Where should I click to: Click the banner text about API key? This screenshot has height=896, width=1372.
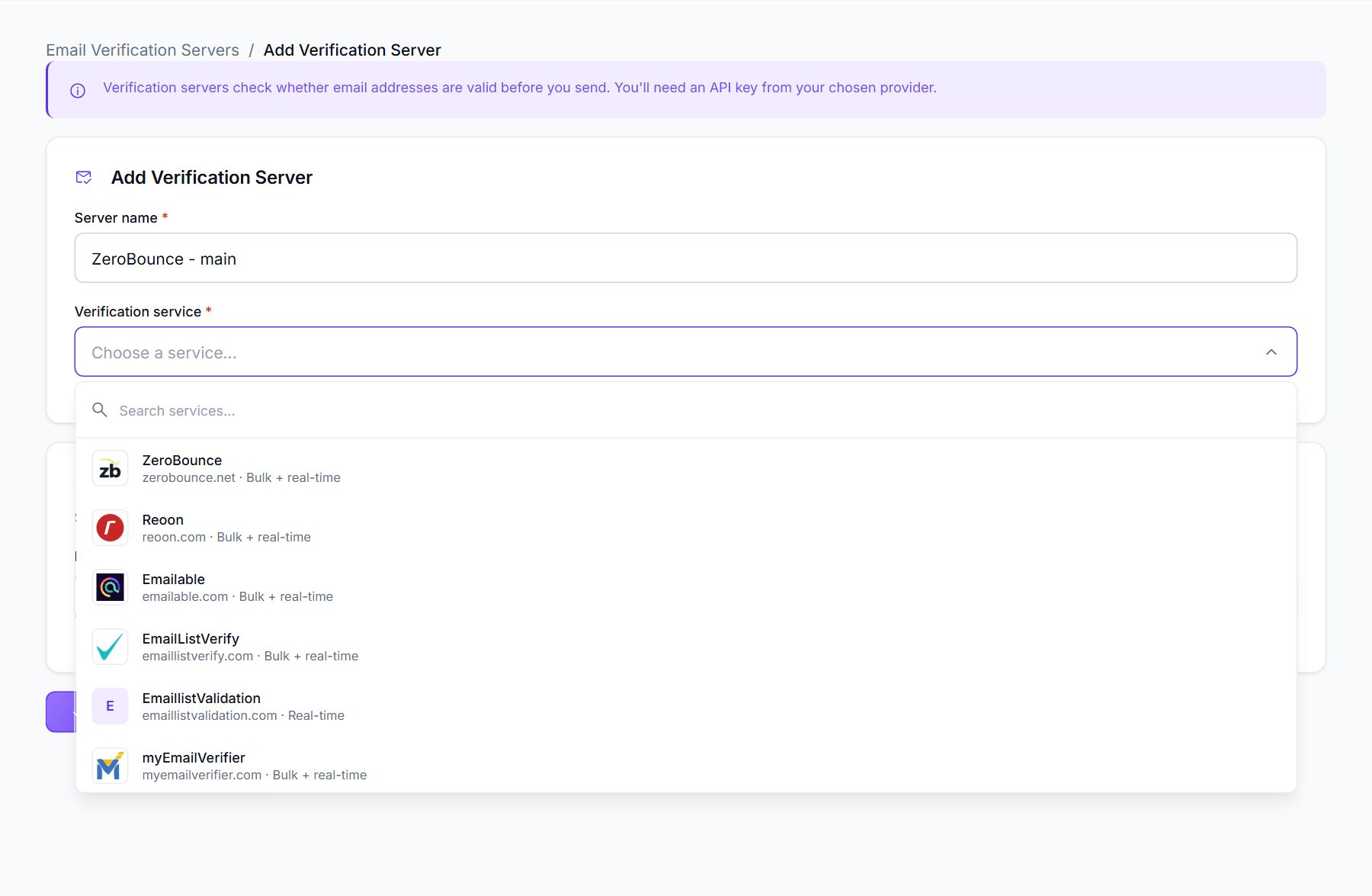click(520, 88)
